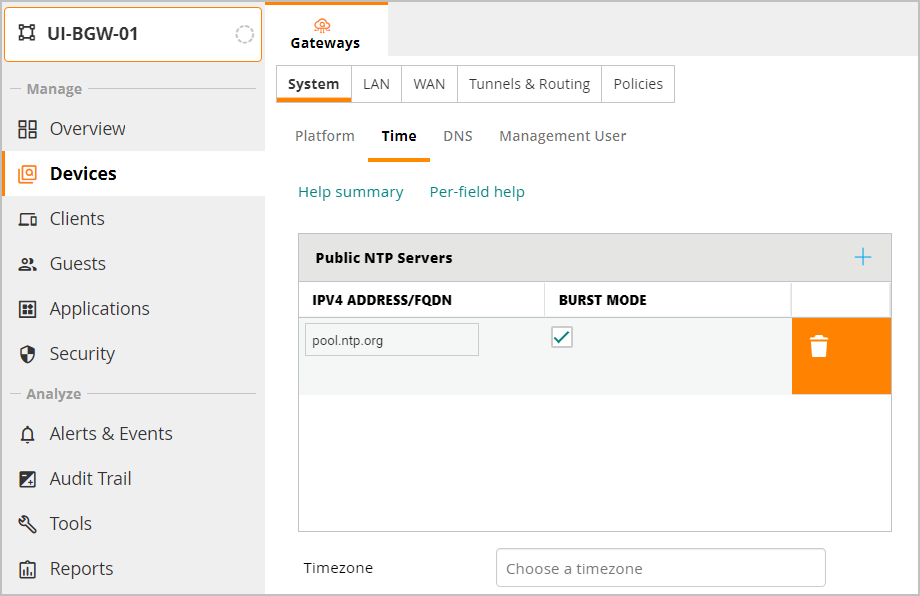
Task: Open the UI-BGW-01 device selector
Action: coord(133,34)
